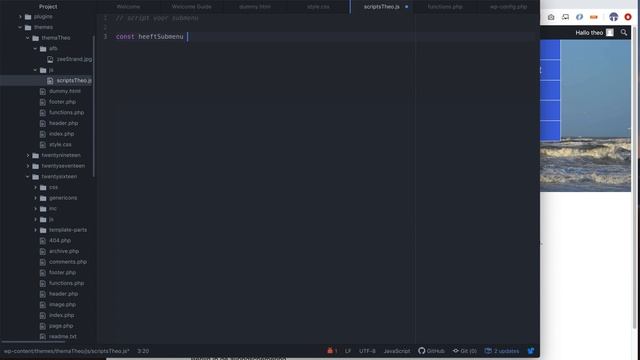
Task: Open the GitHub panel from status bar
Action: [x=431, y=351]
